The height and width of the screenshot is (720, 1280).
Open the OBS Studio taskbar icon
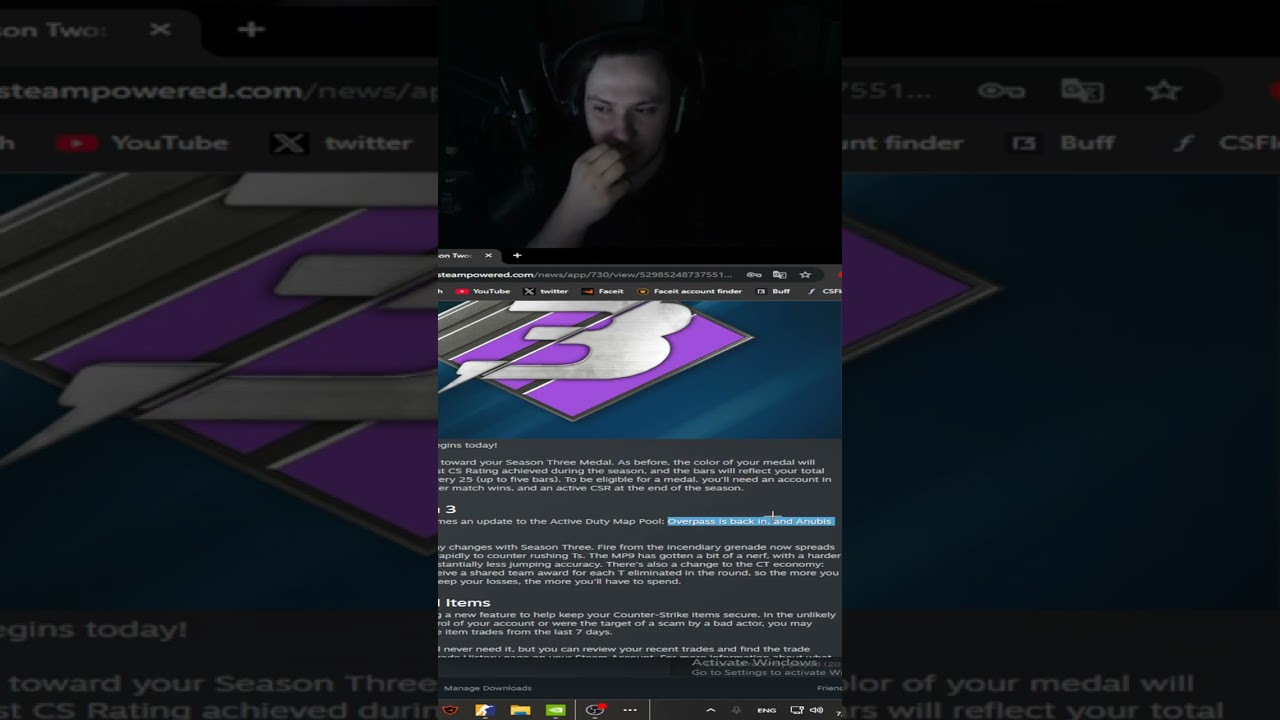tap(595, 710)
